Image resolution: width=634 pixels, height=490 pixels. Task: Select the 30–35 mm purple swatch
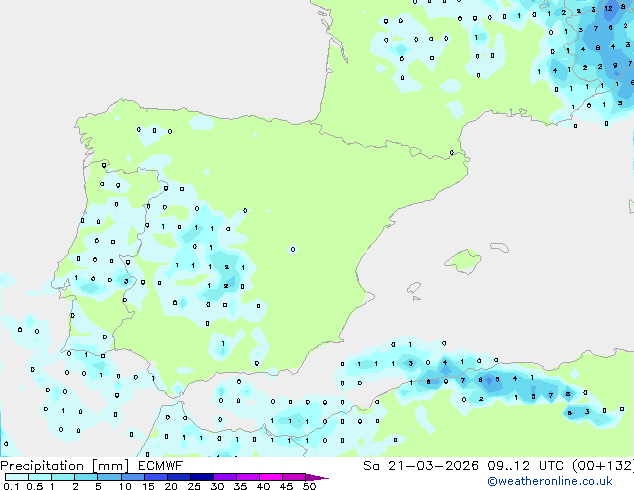point(224,477)
